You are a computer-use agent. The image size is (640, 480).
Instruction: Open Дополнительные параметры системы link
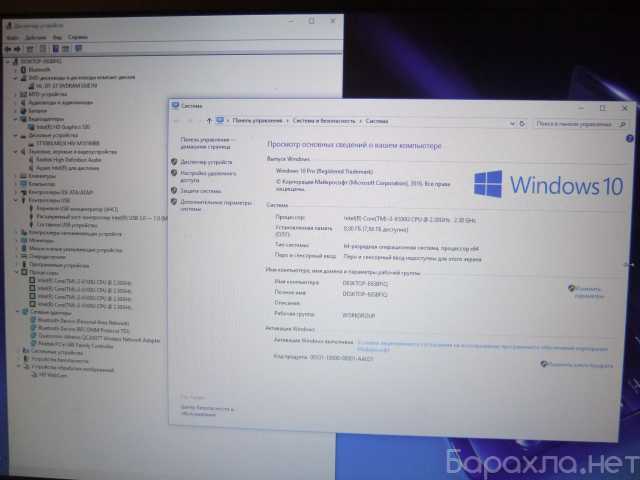point(216,206)
